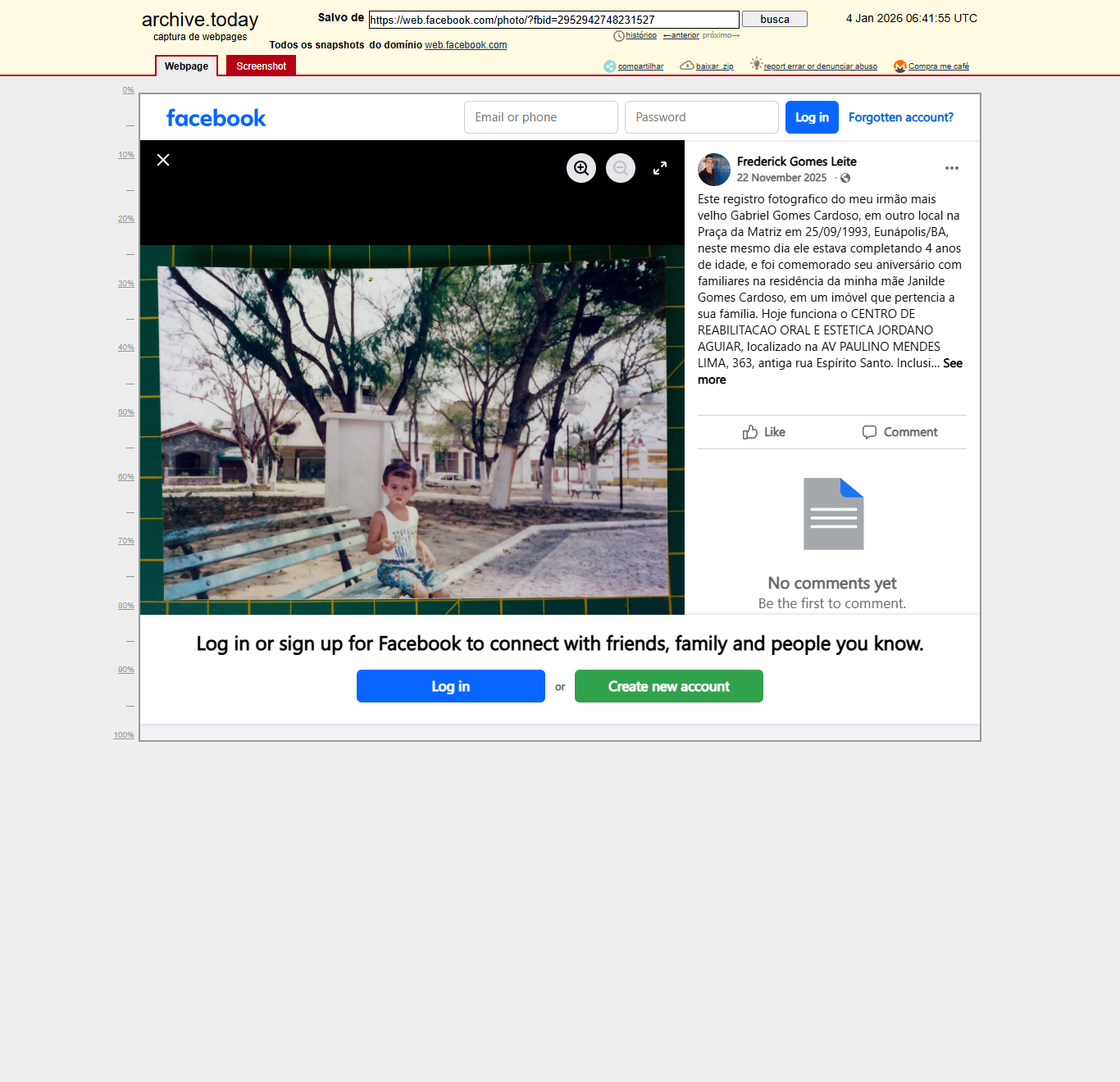Zoom in on the photo

pyautogui.click(x=581, y=168)
